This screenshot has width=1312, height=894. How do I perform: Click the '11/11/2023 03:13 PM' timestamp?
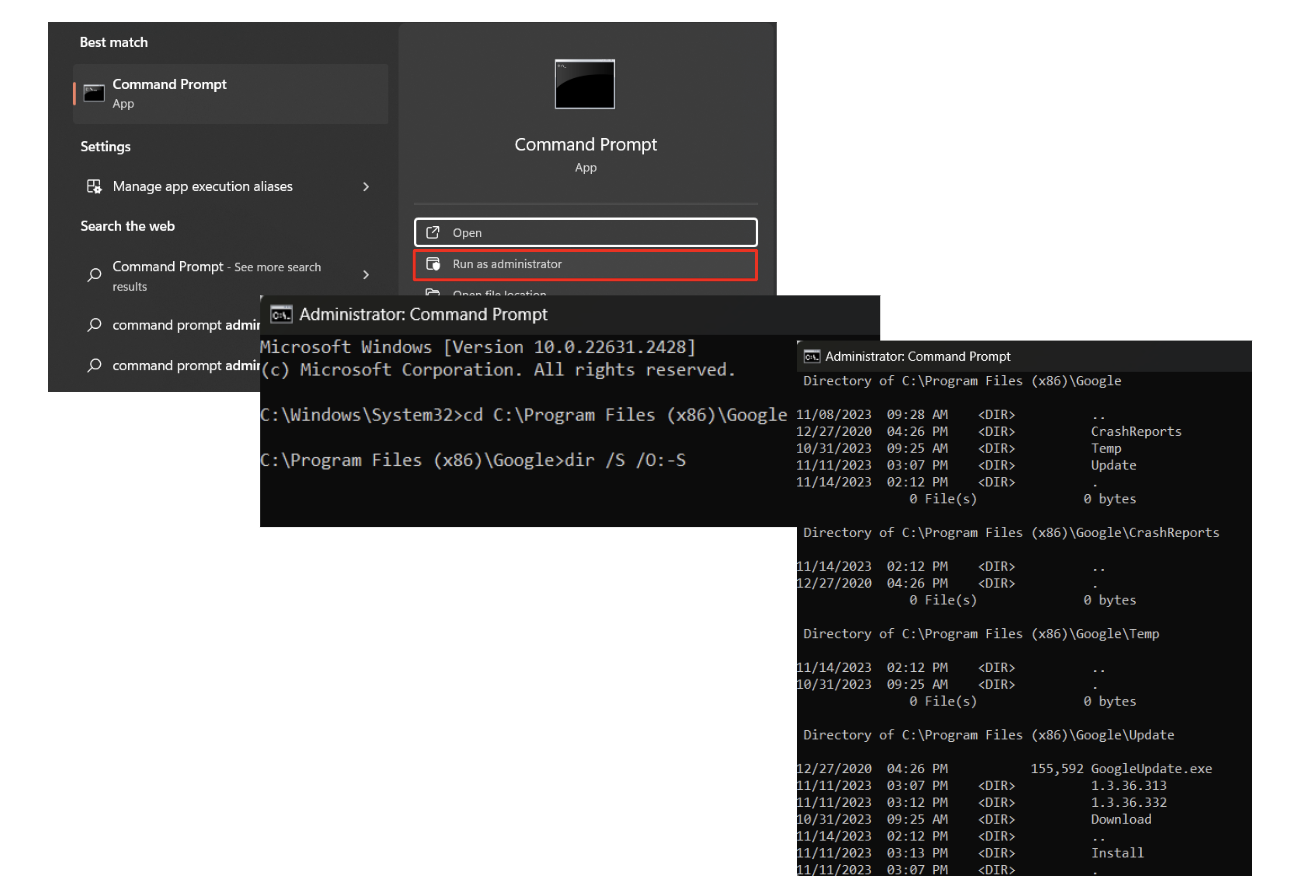point(872,853)
